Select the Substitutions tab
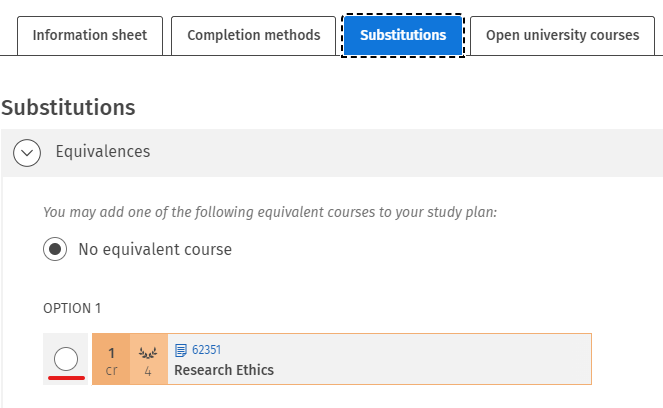Image resolution: width=663 pixels, height=408 pixels. coord(403,35)
